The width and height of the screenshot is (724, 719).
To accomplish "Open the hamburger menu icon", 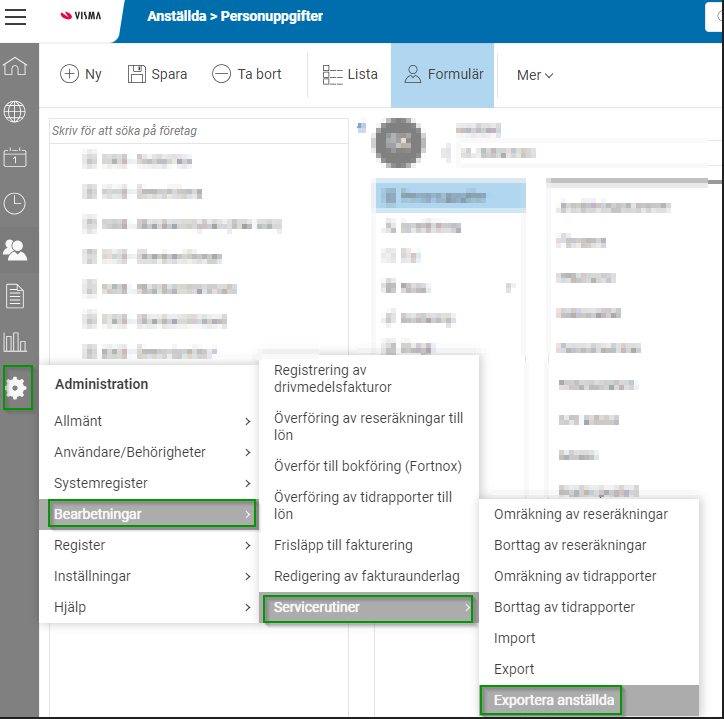I will click(17, 16).
